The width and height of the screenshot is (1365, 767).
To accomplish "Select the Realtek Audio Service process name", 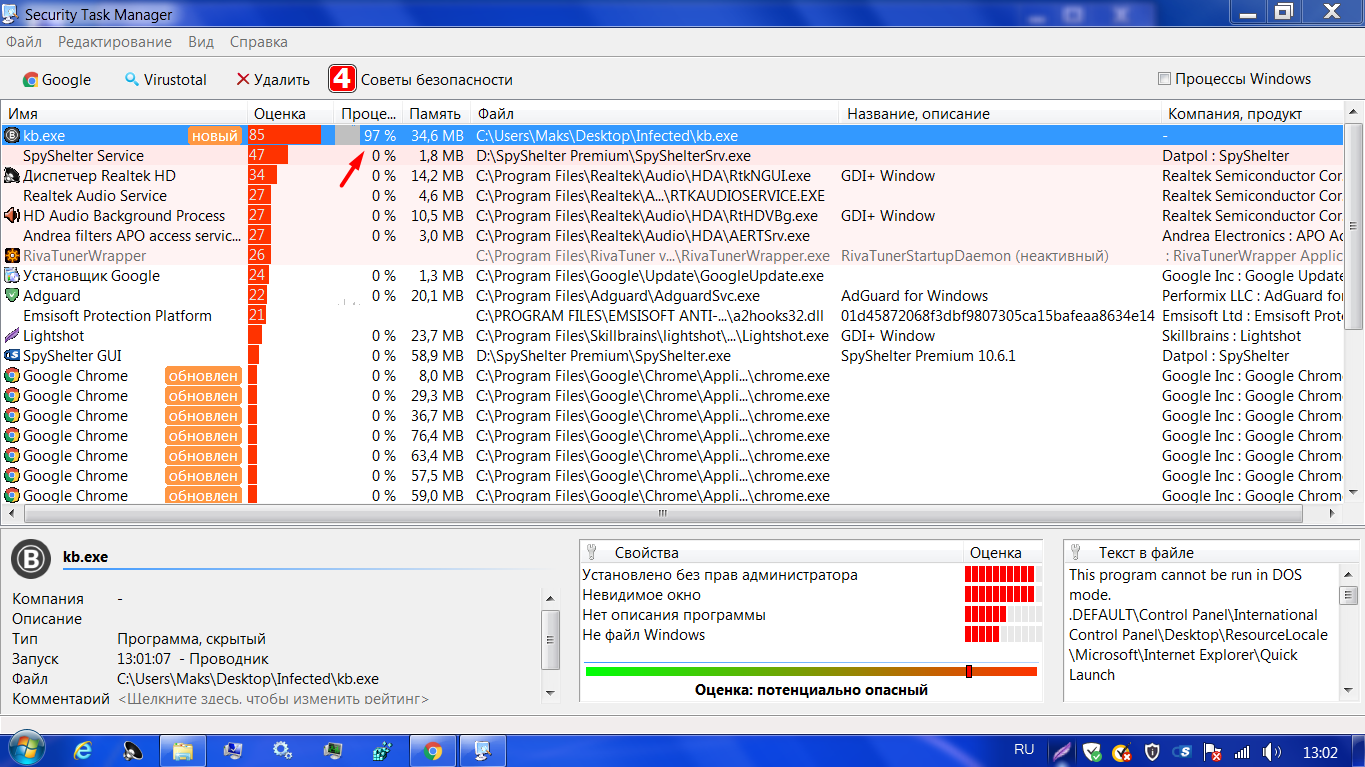I will pos(95,196).
